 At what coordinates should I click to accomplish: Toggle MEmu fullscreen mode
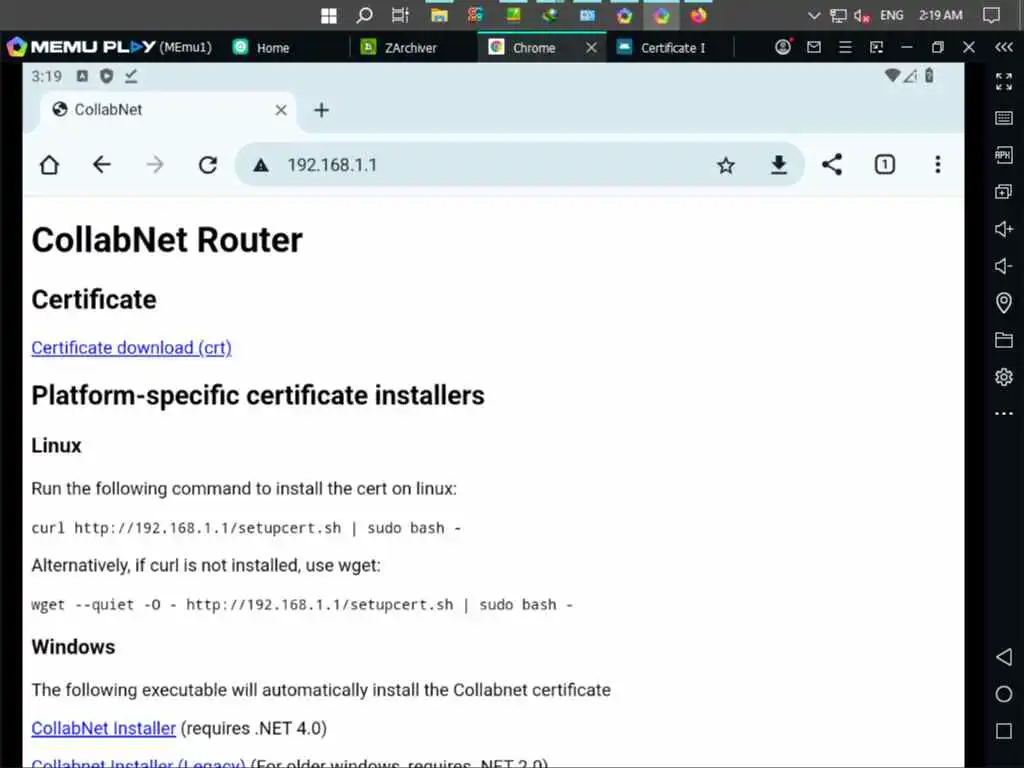coord(1003,81)
